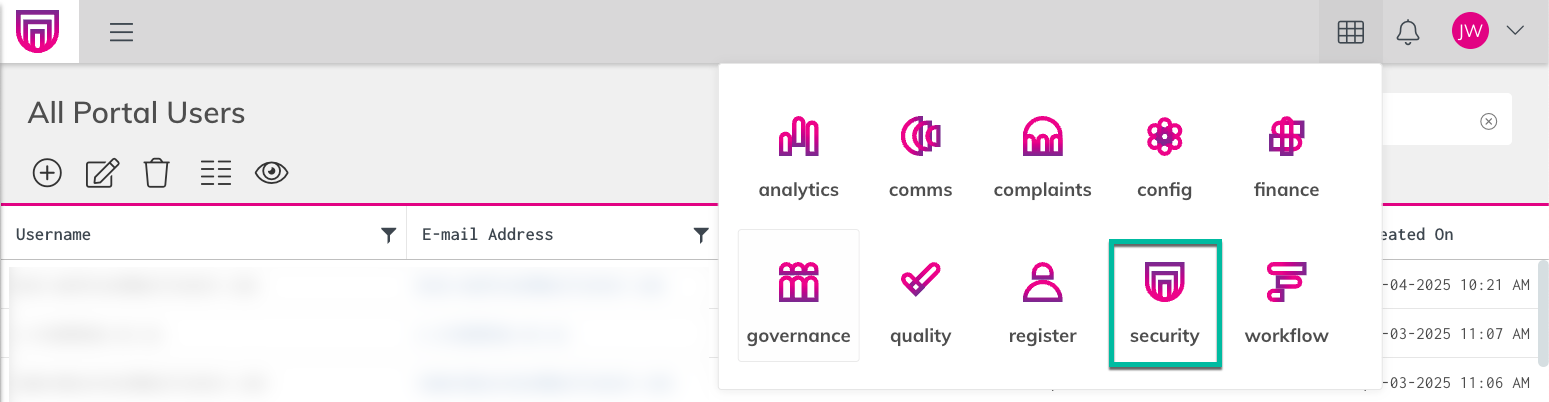
Task: Toggle view with the eye icon
Action: tap(271, 173)
